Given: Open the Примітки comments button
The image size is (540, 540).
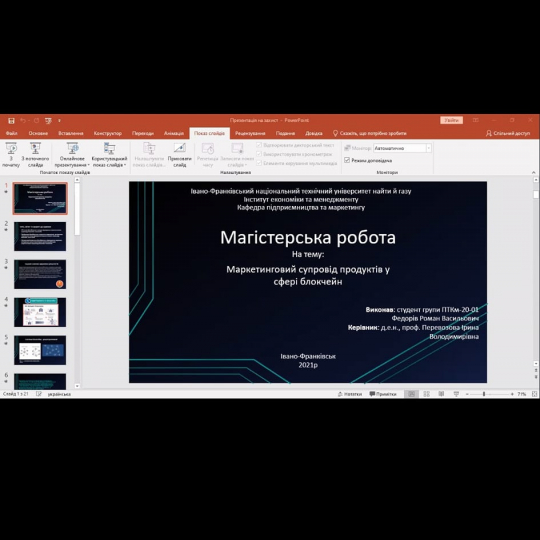Looking at the screenshot, I should pyautogui.click(x=383, y=394).
